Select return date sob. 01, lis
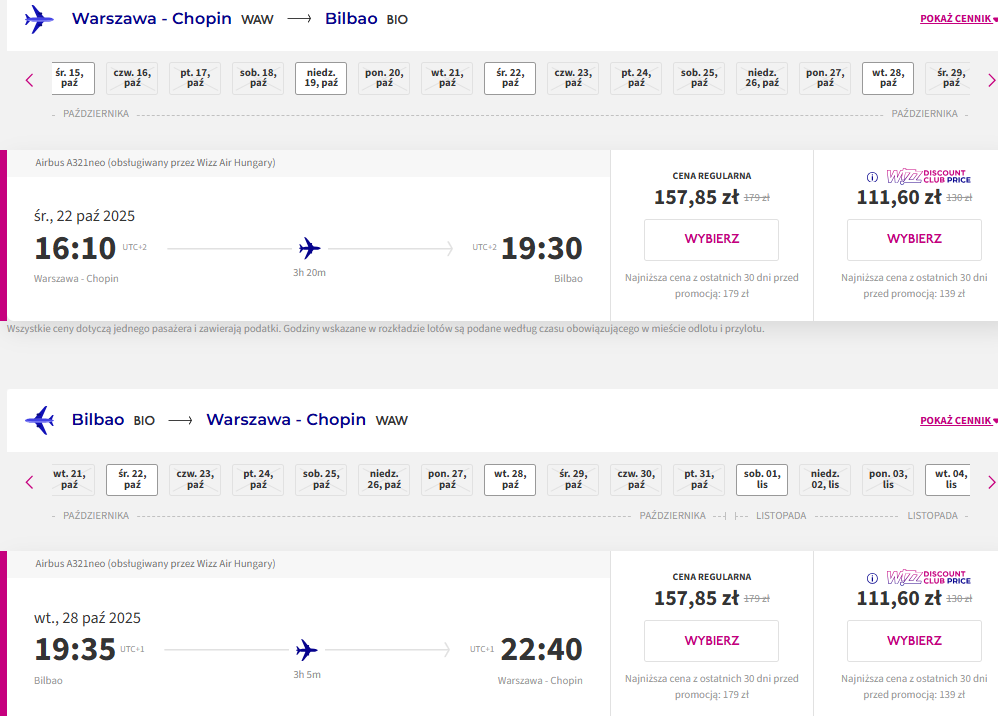Screen dimensions: 998x716 point(762,479)
